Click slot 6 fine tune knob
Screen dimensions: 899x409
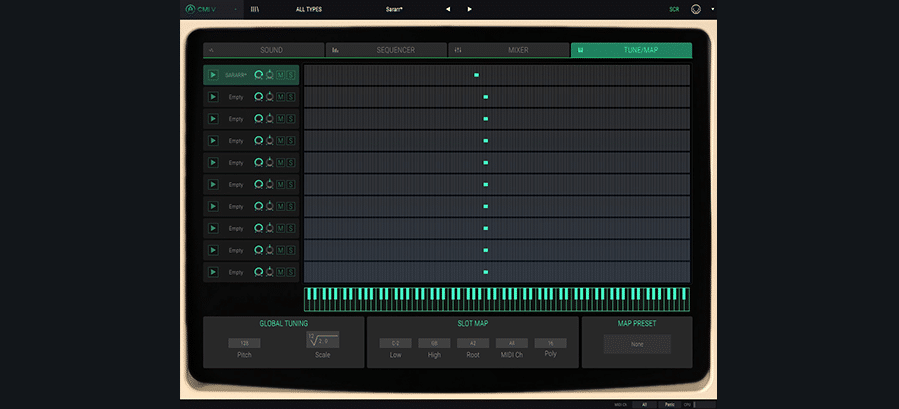point(269,185)
